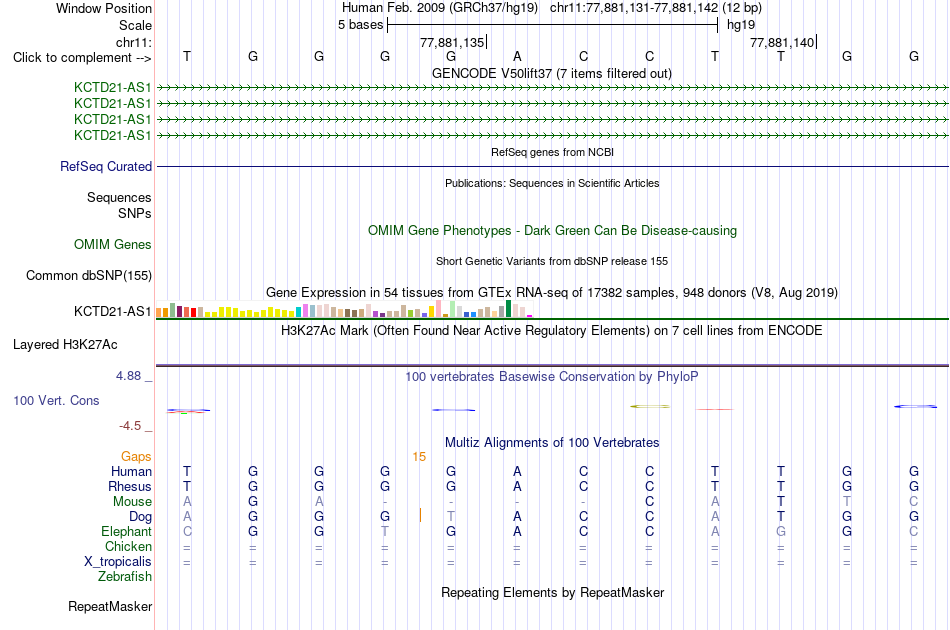The image size is (950, 630).
Task: Open 'Repeating Elements by RepeatMasker' title
Action: pyautogui.click(x=552, y=592)
